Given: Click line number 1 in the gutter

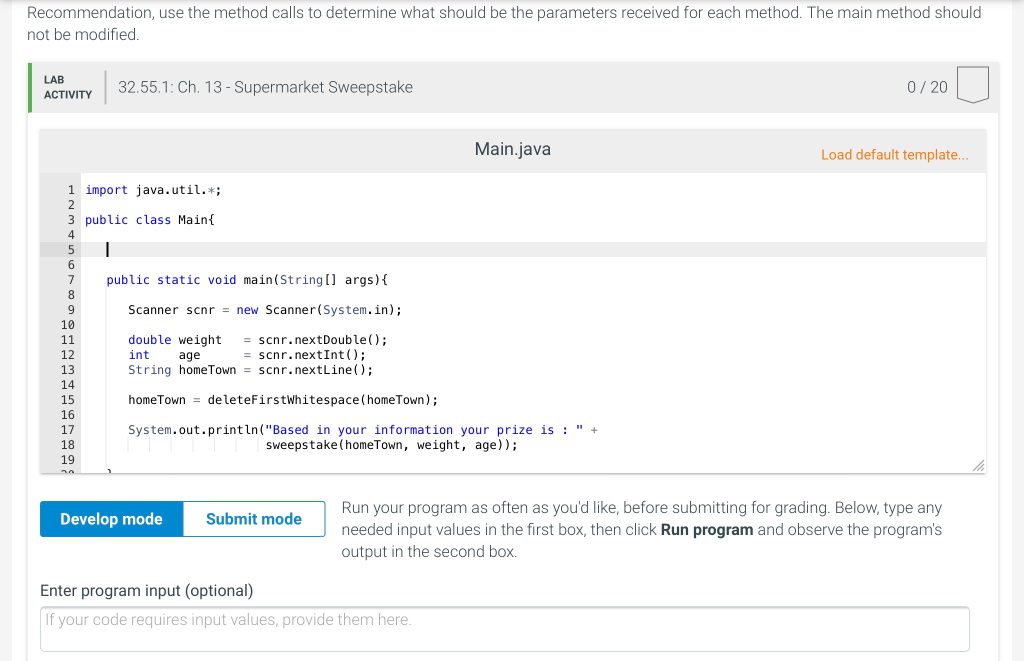Looking at the screenshot, I should (x=70, y=190).
